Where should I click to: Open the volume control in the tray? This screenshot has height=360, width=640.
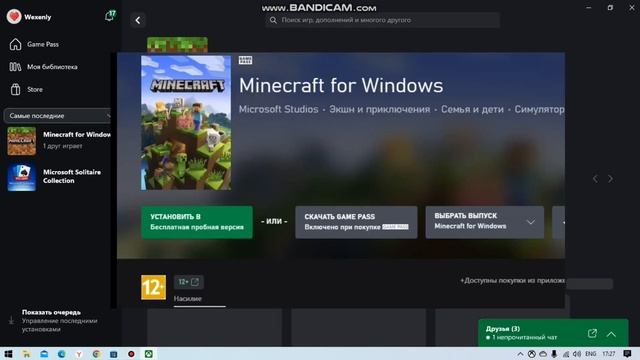point(577,354)
